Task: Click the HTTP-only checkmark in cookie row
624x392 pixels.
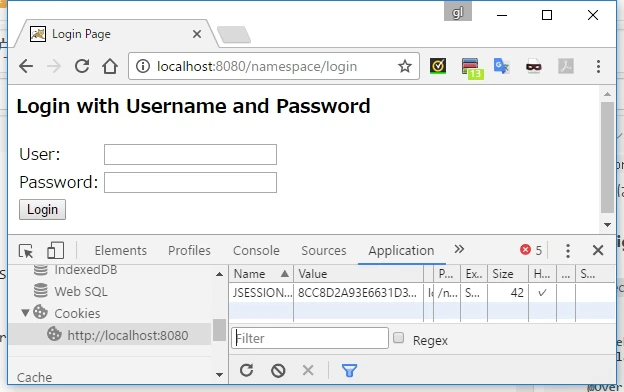Action: tap(542, 293)
